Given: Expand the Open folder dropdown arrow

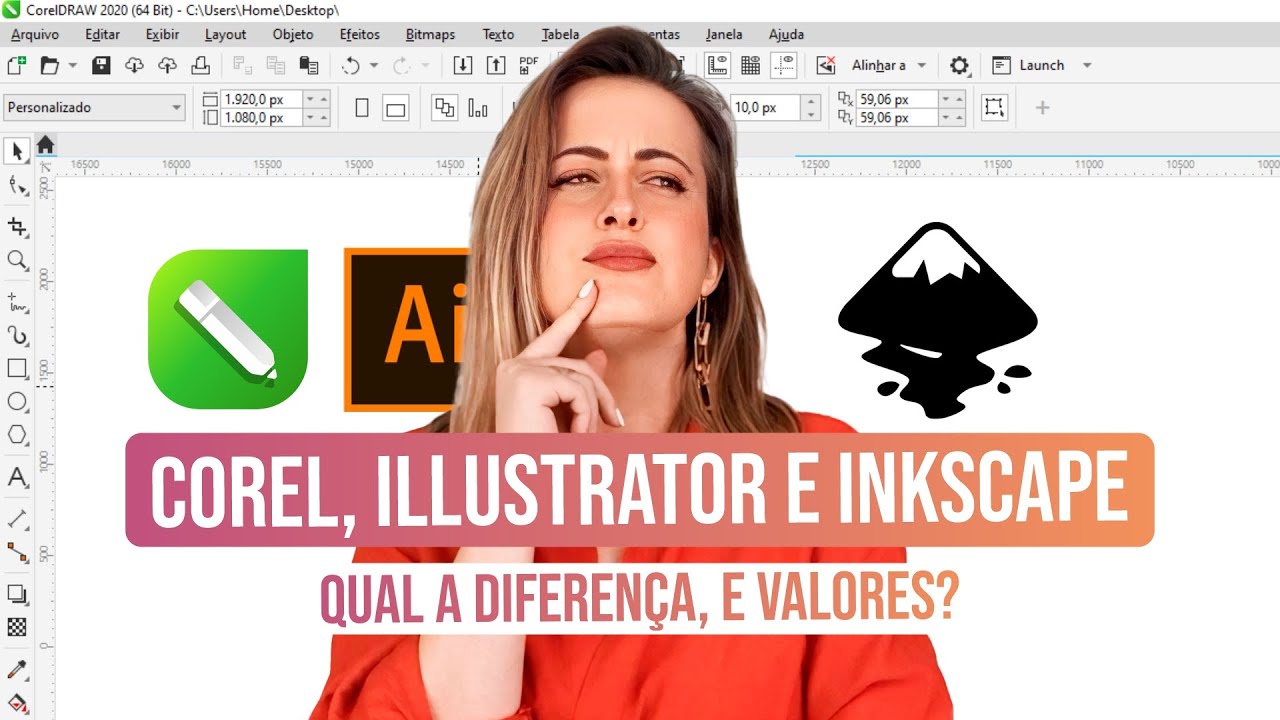Looking at the screenshot, I should (73, 65).
